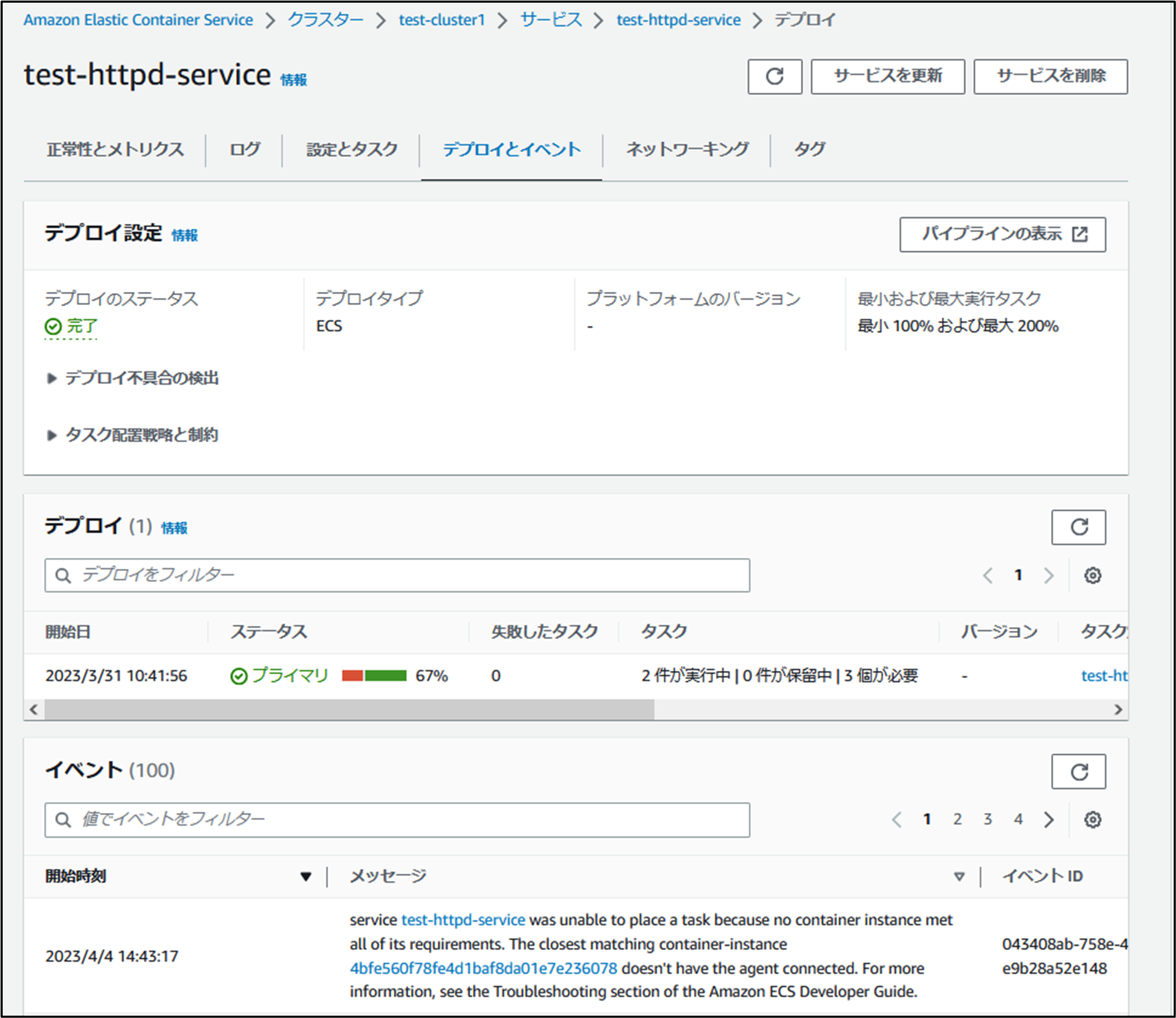Focus the デプロイをフィルター search field
This screenshot has width=1176, height=1018.
(x=398, y=575)
